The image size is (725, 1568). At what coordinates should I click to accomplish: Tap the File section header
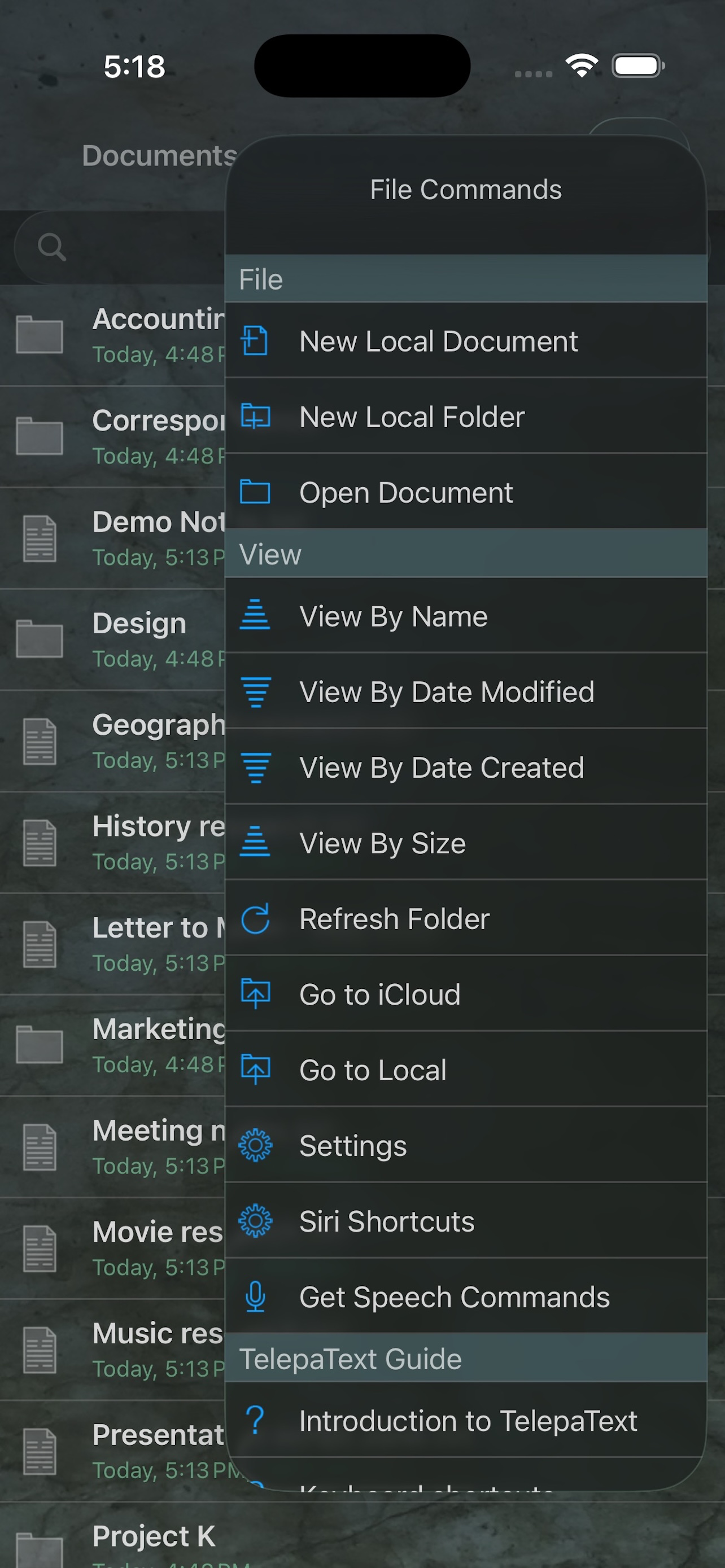466,279
